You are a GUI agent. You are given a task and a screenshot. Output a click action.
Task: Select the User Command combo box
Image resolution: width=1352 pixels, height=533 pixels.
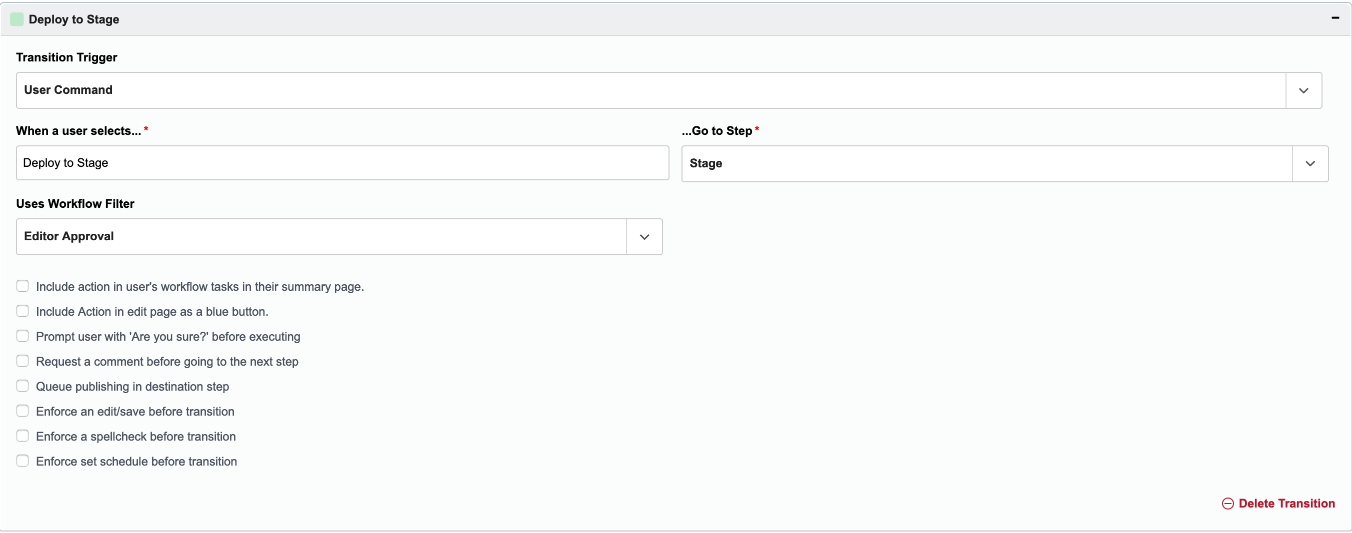pyautogui.click(x=669, y=90)
